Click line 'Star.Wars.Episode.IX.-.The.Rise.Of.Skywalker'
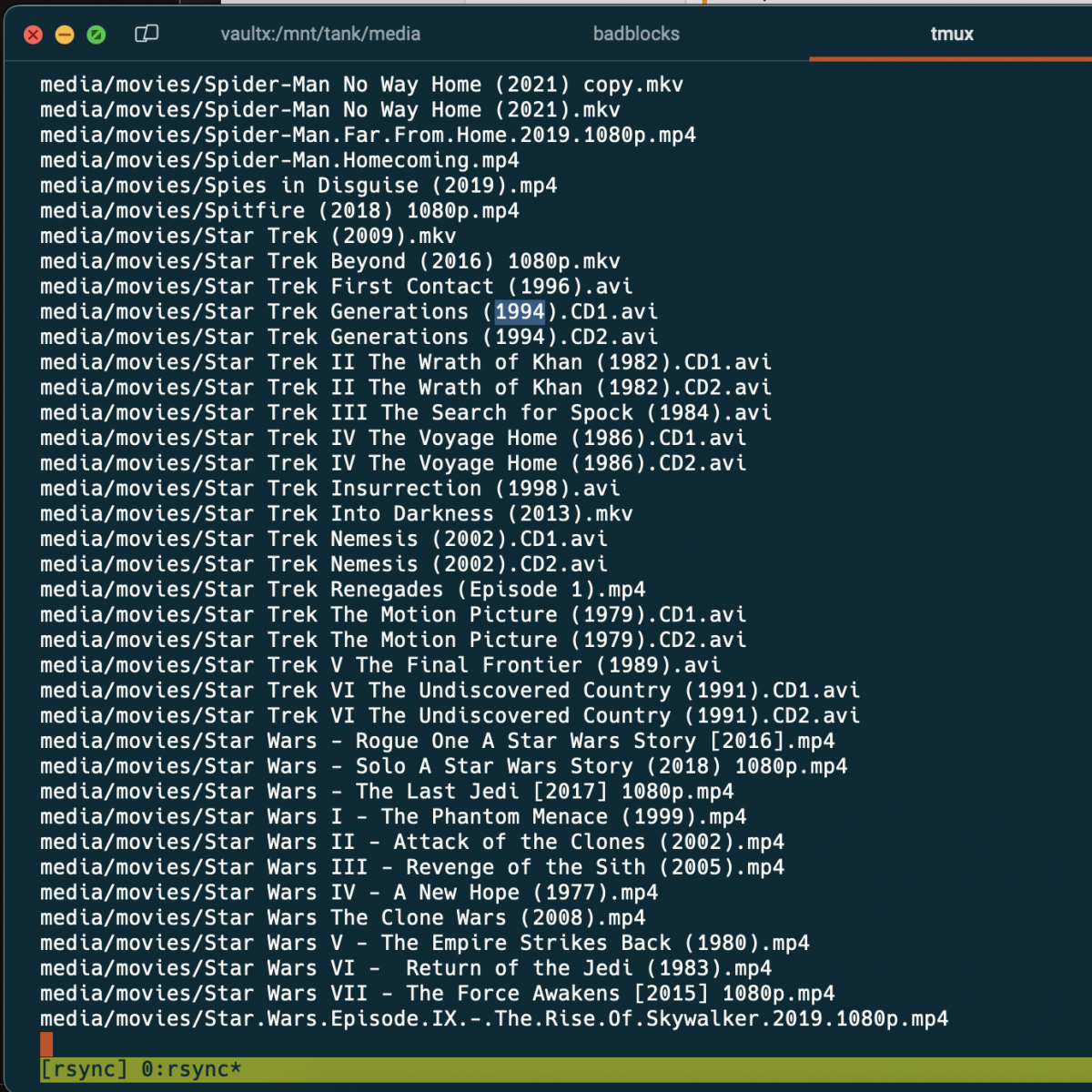This screenshot has height=1092, width=1092. 494,1019
